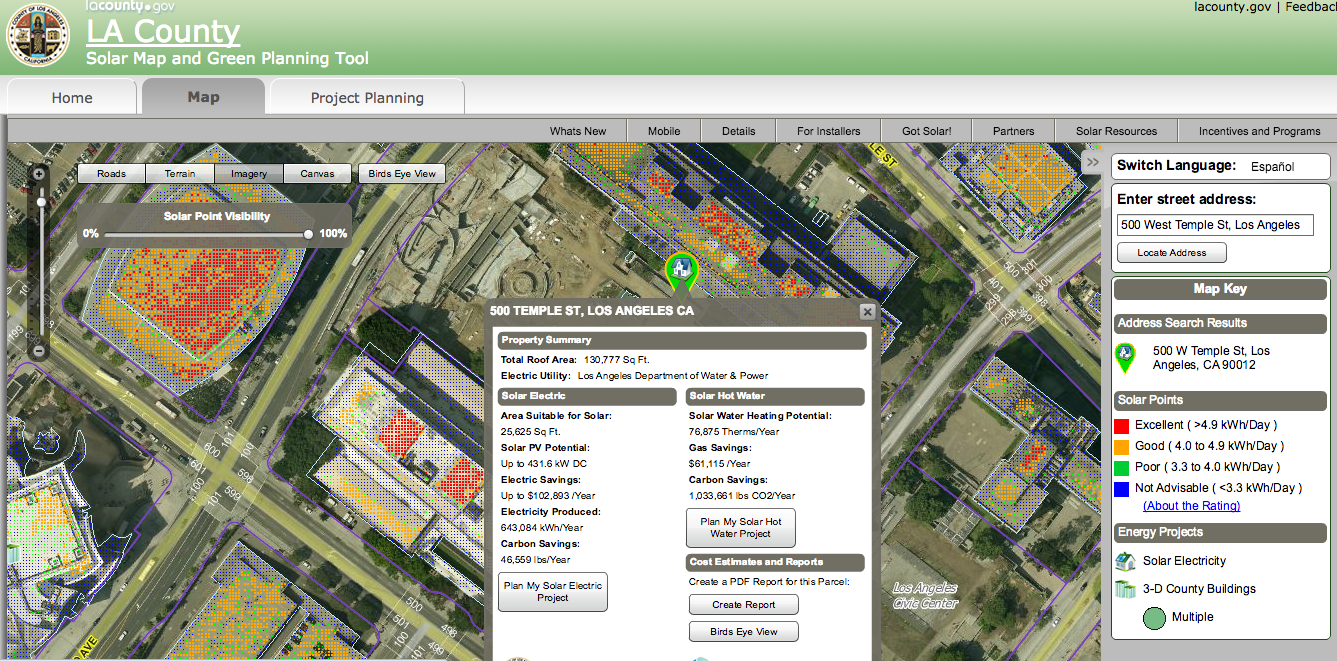Click the 643,084 kWh/Year value

542,528
